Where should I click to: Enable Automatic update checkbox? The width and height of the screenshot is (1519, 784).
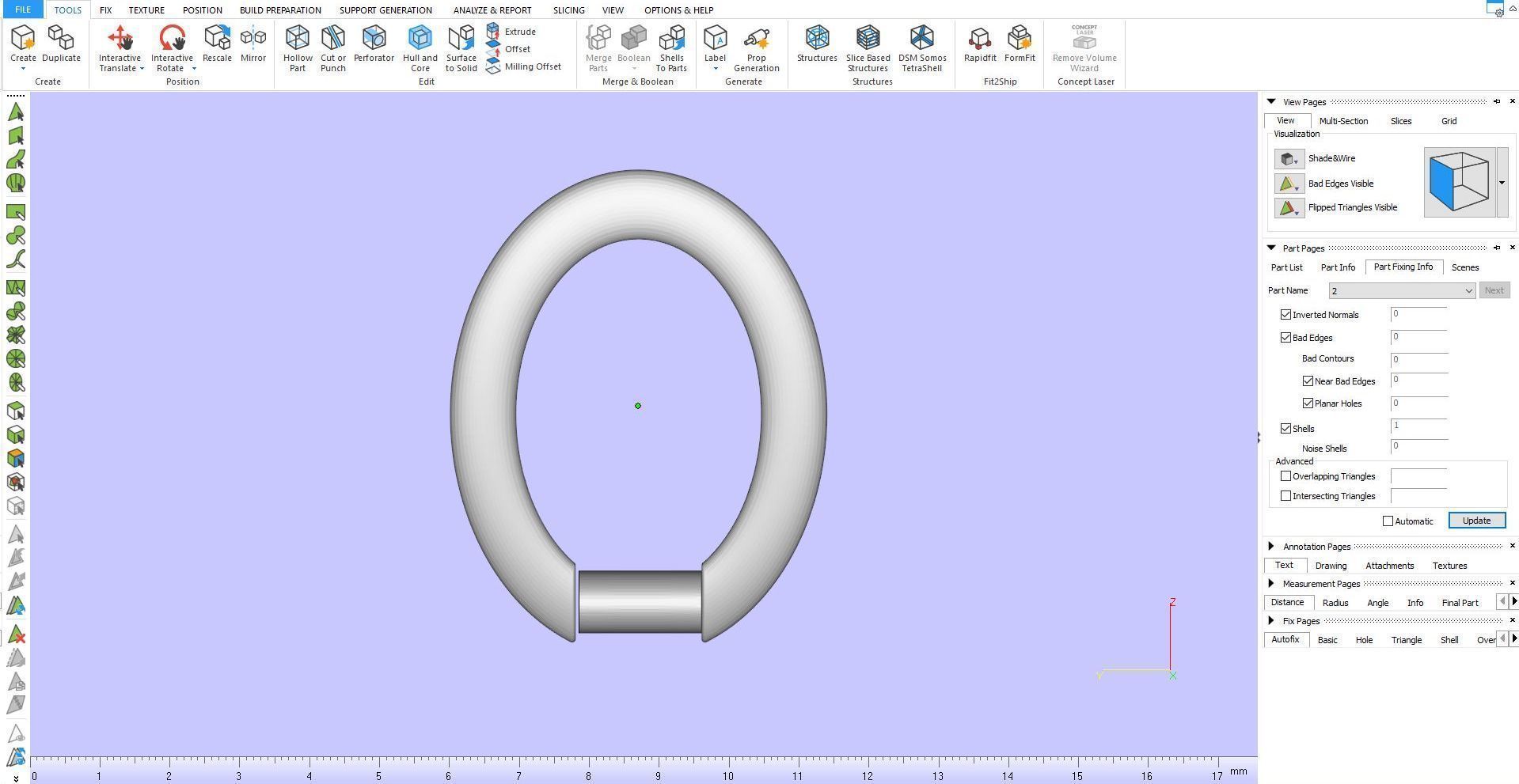(1388, 521)
